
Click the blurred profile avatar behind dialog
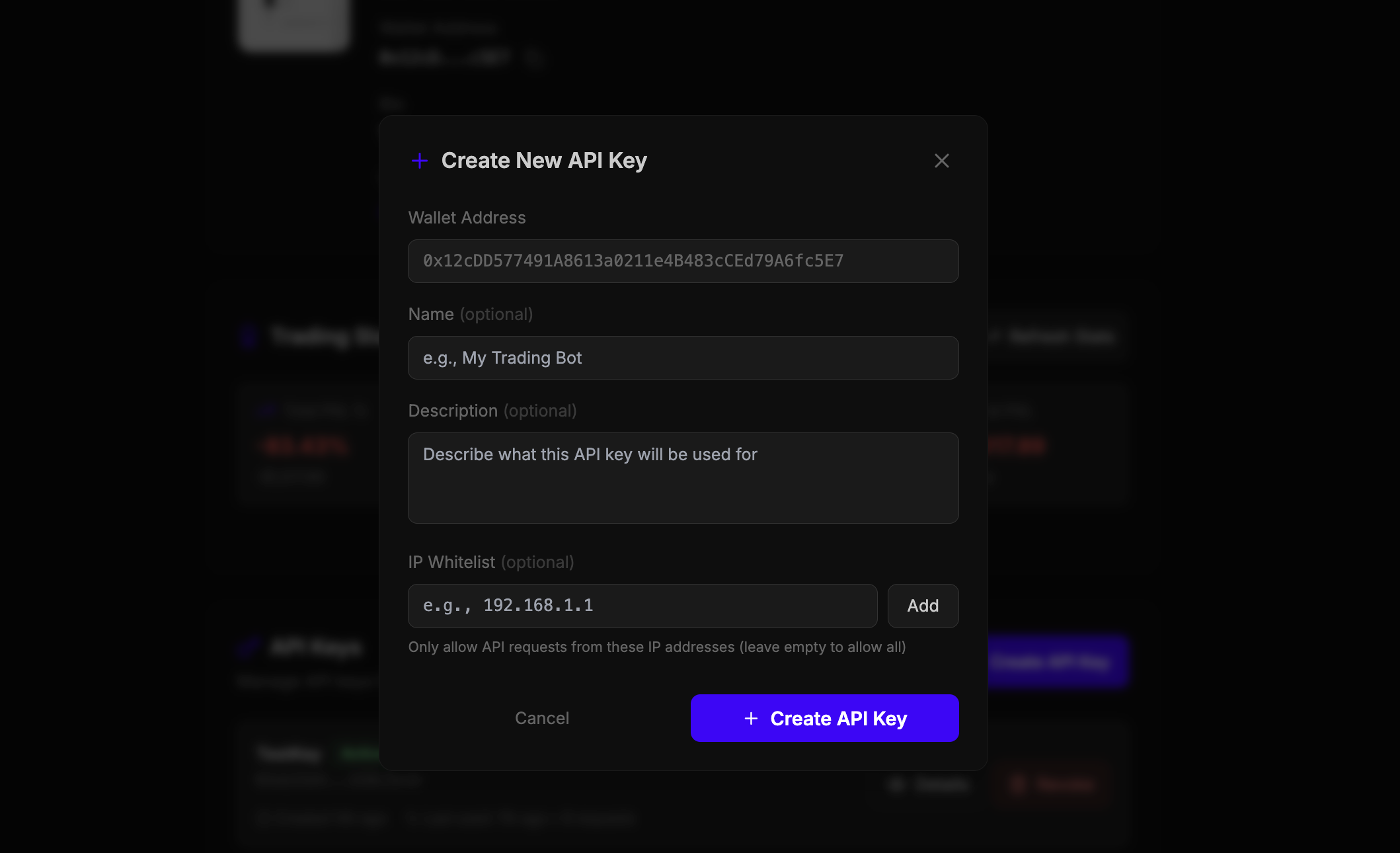pos(294,23)
